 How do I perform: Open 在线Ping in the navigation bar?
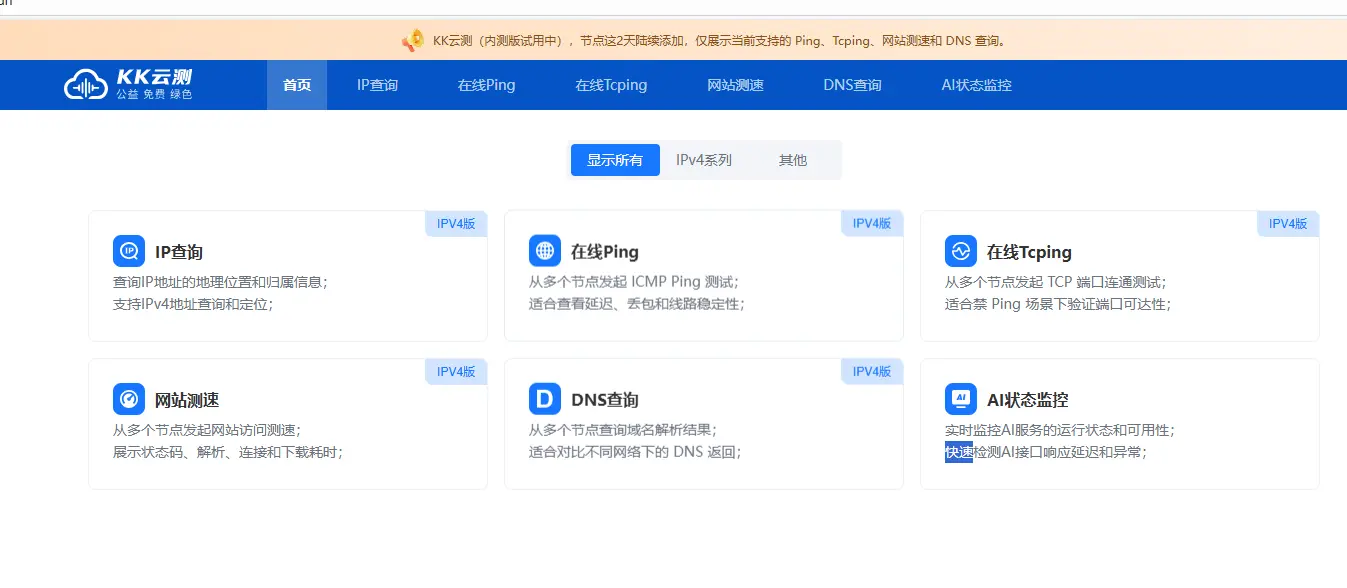tap(486, 85)
